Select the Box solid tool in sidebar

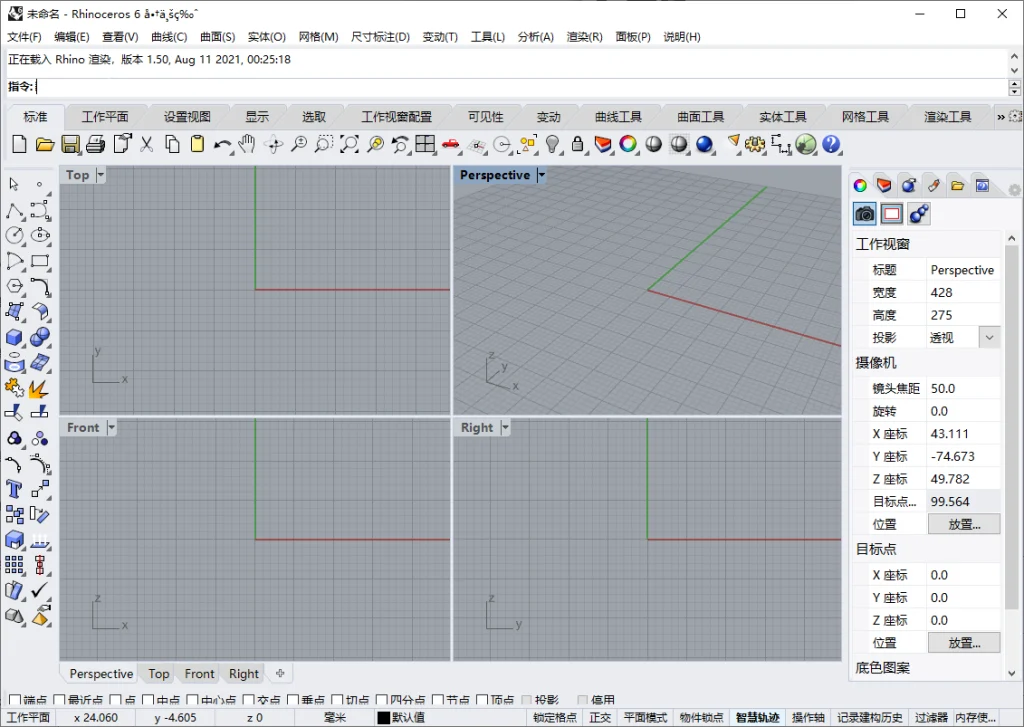pyautogui.click(x=14, y=337)
